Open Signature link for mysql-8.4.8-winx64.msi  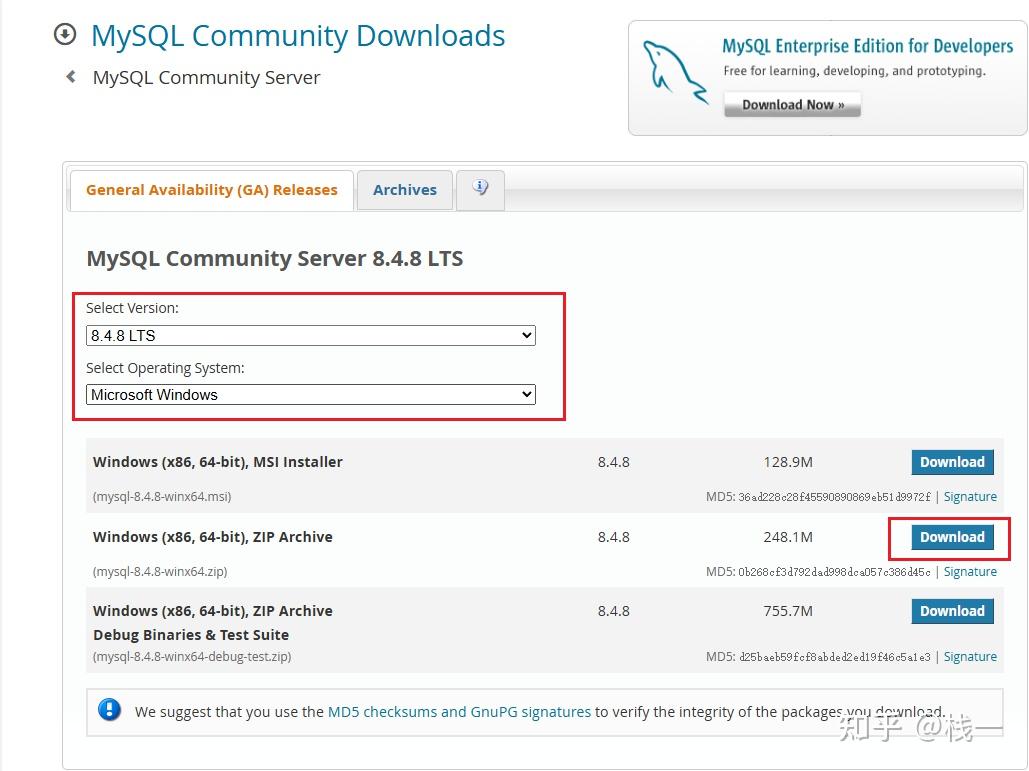point(970,497)
